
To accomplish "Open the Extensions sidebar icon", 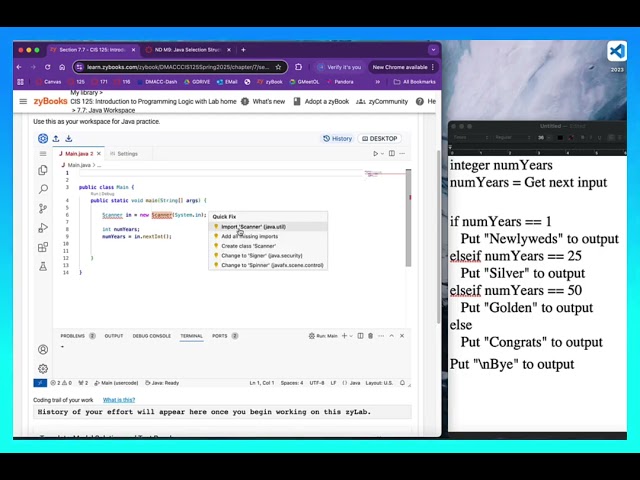I will [43, 247].
